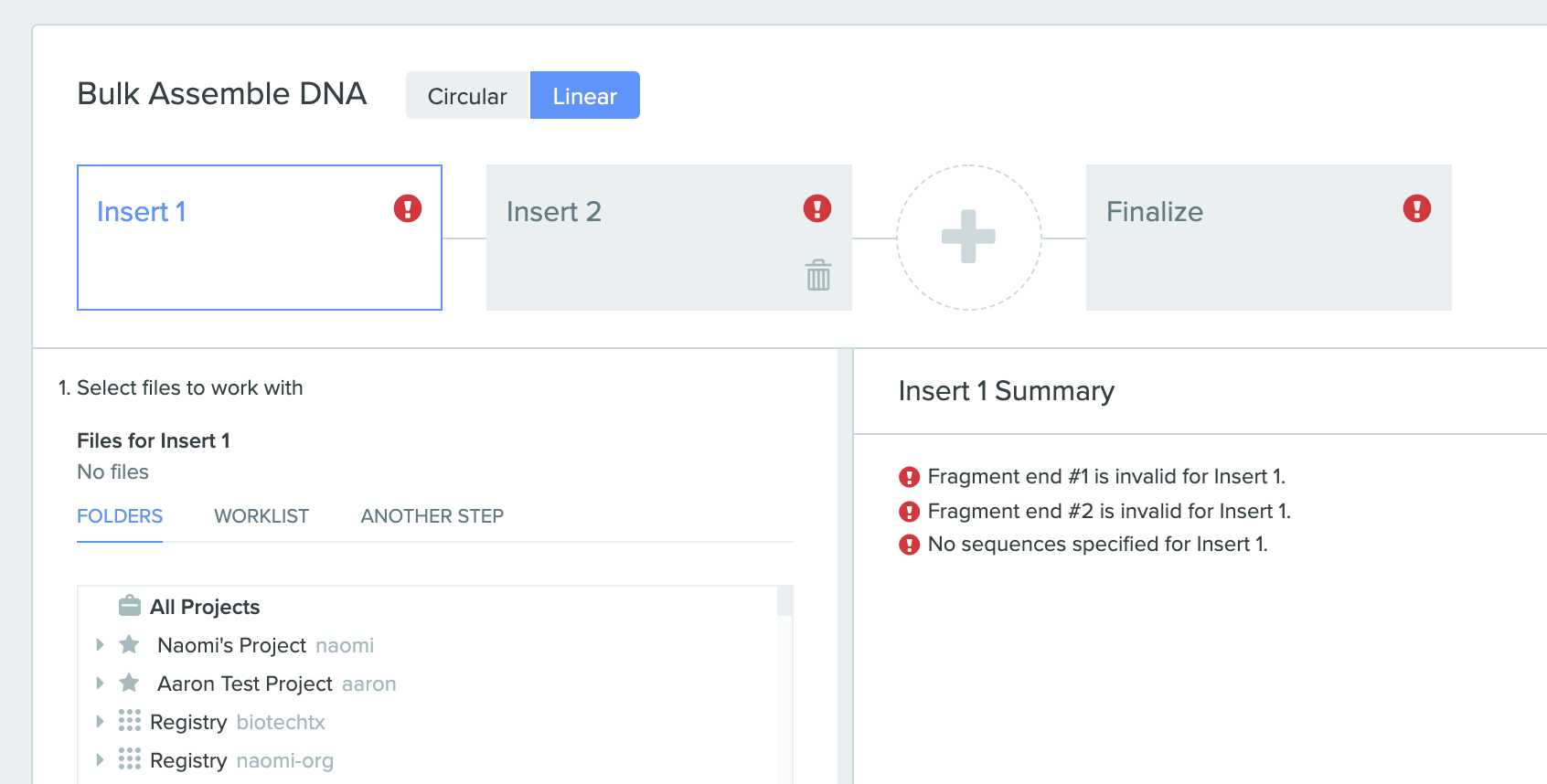Click the error icon on Insert 1 card
The width and height of the screenshot is (1547, 784).
click(x=408, y=208)
